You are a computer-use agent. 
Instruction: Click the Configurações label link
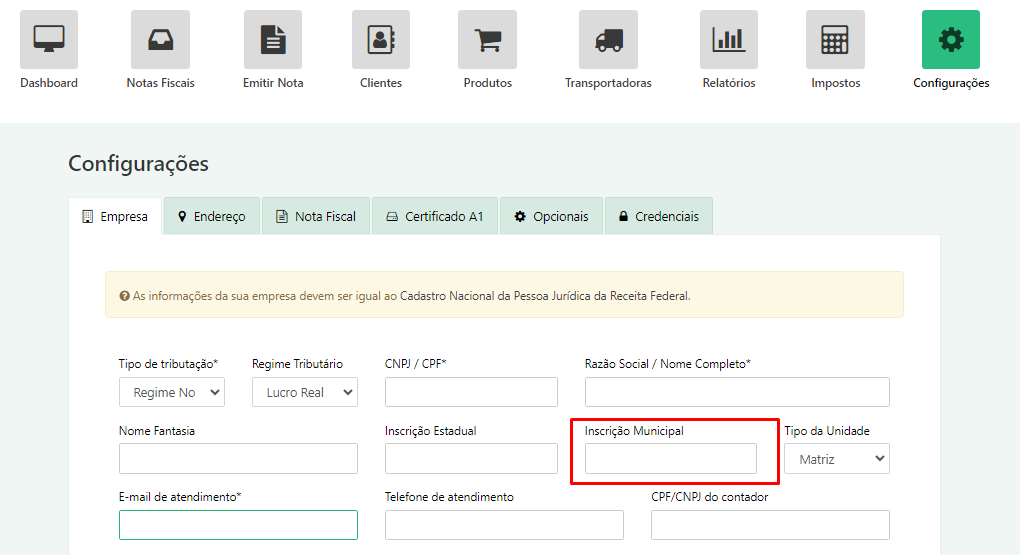950,83
